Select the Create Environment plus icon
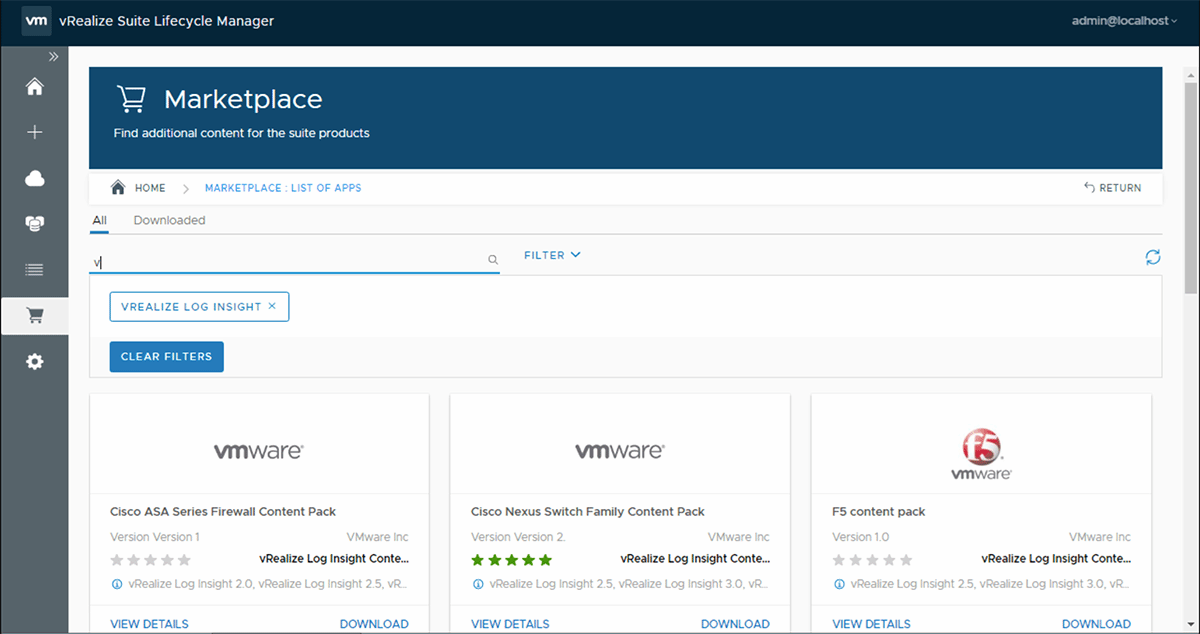 click(34, 131)
